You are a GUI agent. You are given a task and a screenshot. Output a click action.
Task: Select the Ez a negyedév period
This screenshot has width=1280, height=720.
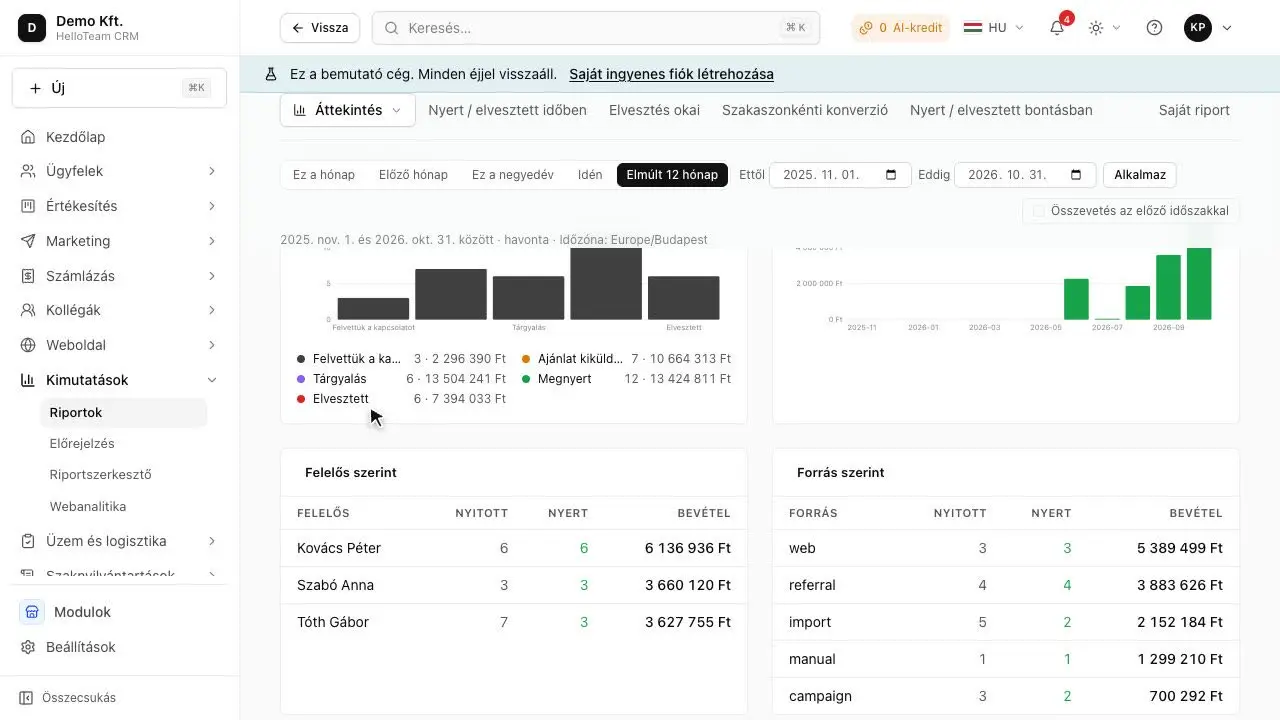coord(513,175)
